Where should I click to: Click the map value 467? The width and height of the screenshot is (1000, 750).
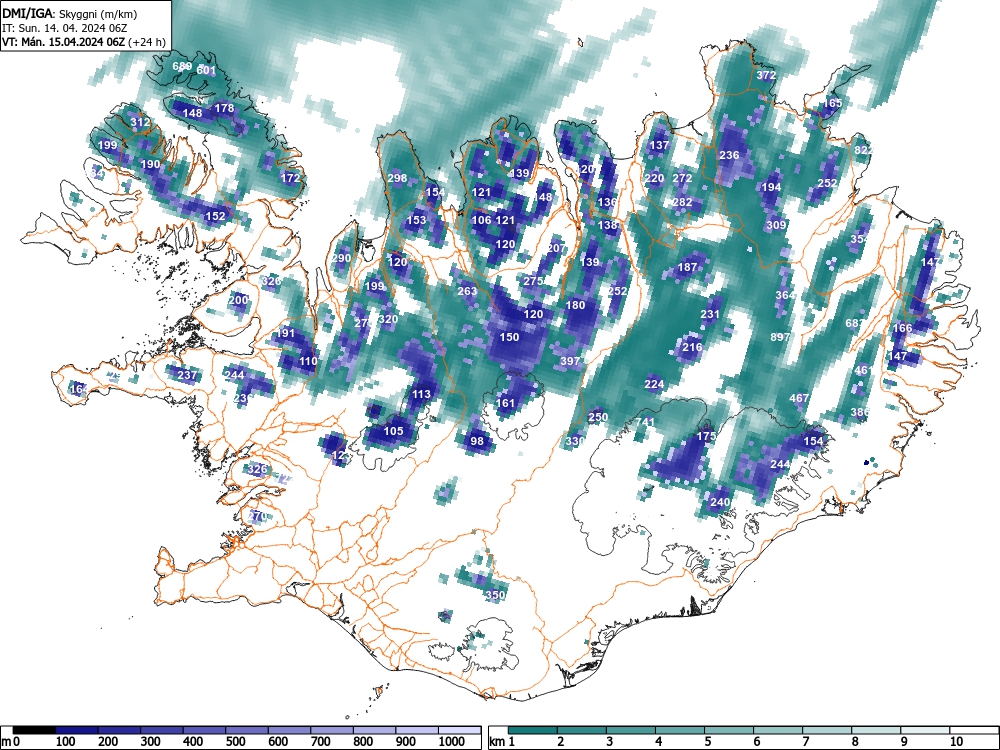(x=799, y=398)
